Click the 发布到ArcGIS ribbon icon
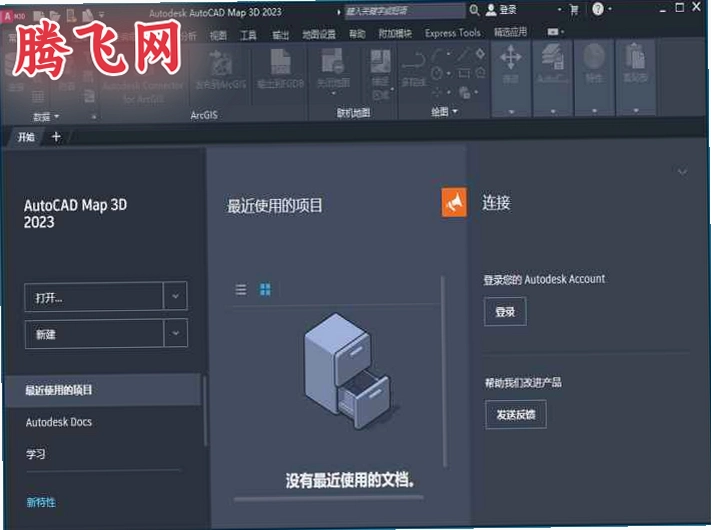The width and height of the screenshot is (711, 530). (x=221, y=63)
